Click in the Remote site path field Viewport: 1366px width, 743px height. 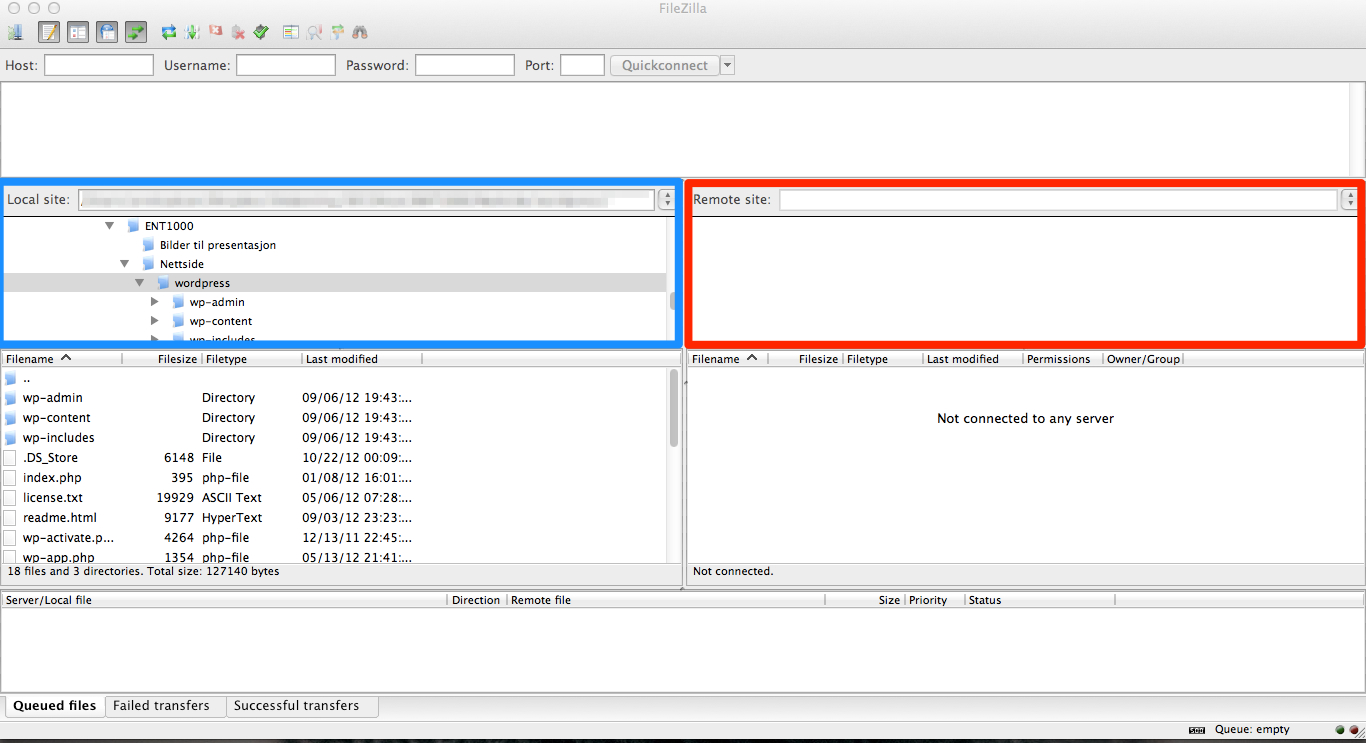(1059, 200)
